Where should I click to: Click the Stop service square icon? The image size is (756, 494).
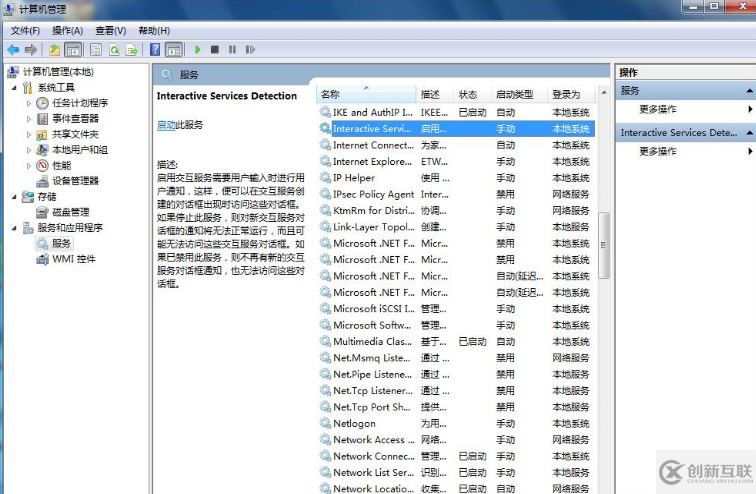[x=215, y=50]
